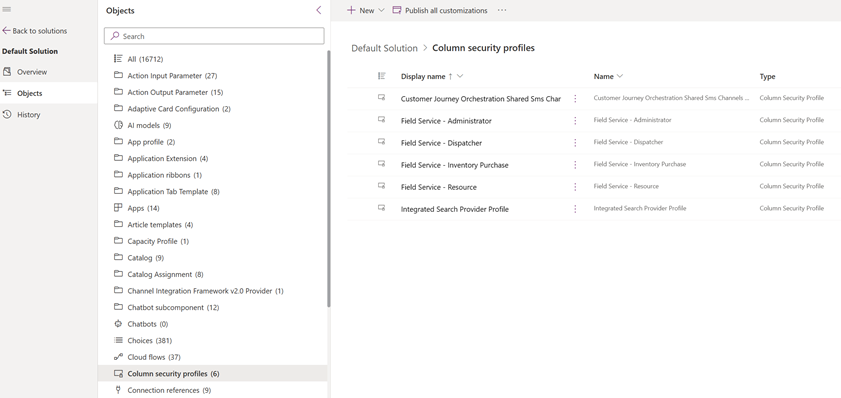Click profile icon of Field Service - Administrator row
This screenshot has height=398, width=841.
click(x=381, y=120)
